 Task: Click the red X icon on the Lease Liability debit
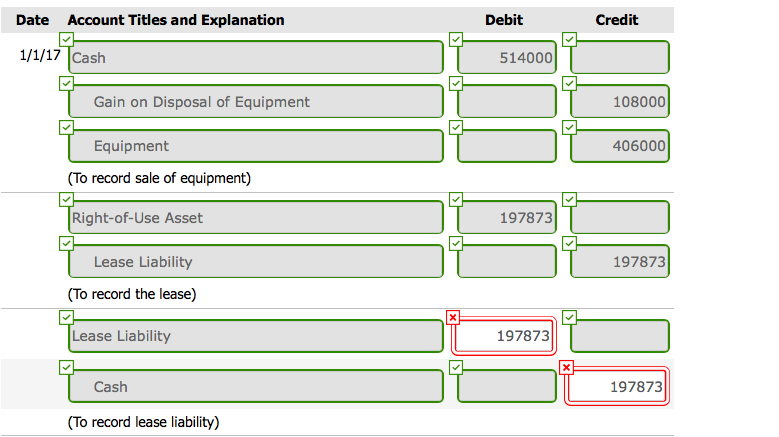click(453, 317)
